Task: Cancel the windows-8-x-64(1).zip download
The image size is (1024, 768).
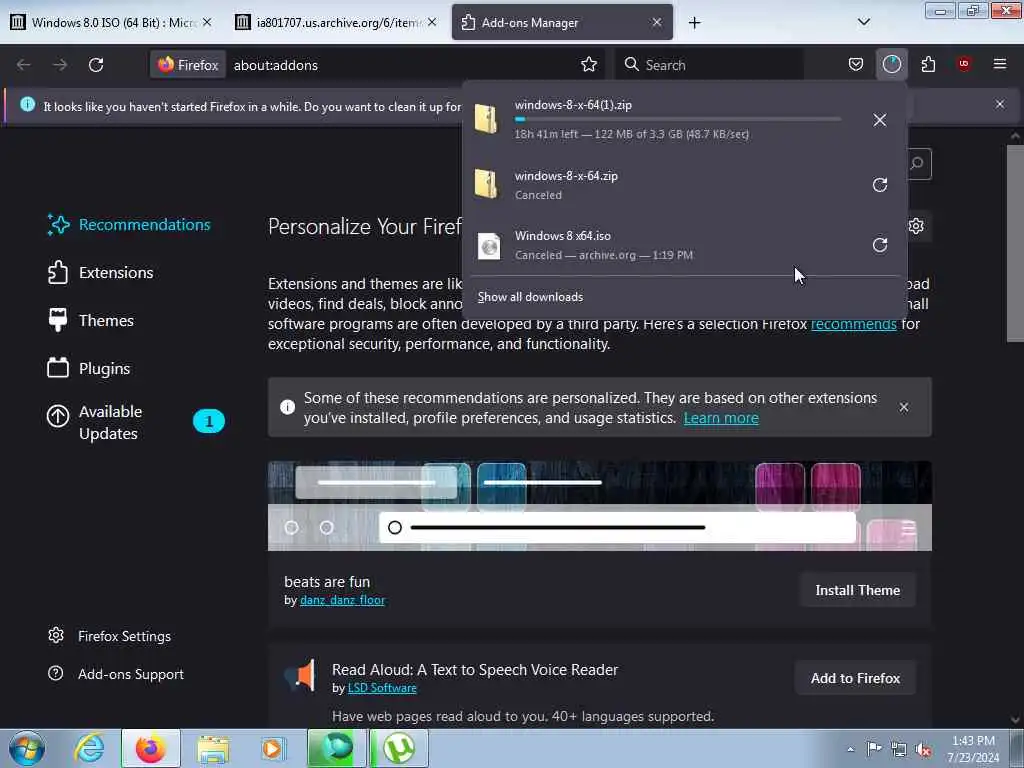Action: click(880, 120)
